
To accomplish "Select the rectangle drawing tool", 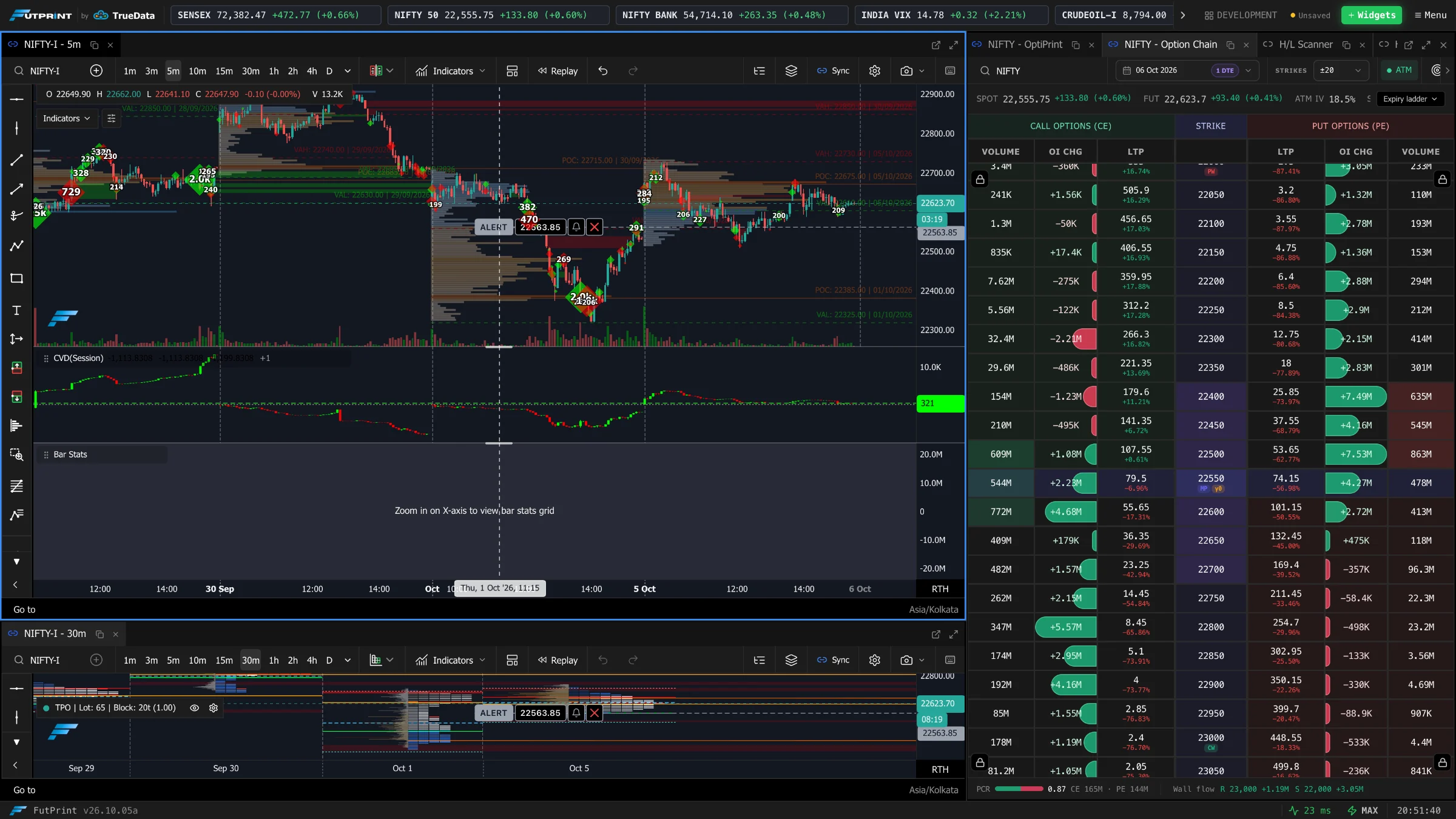I will 16,278.
